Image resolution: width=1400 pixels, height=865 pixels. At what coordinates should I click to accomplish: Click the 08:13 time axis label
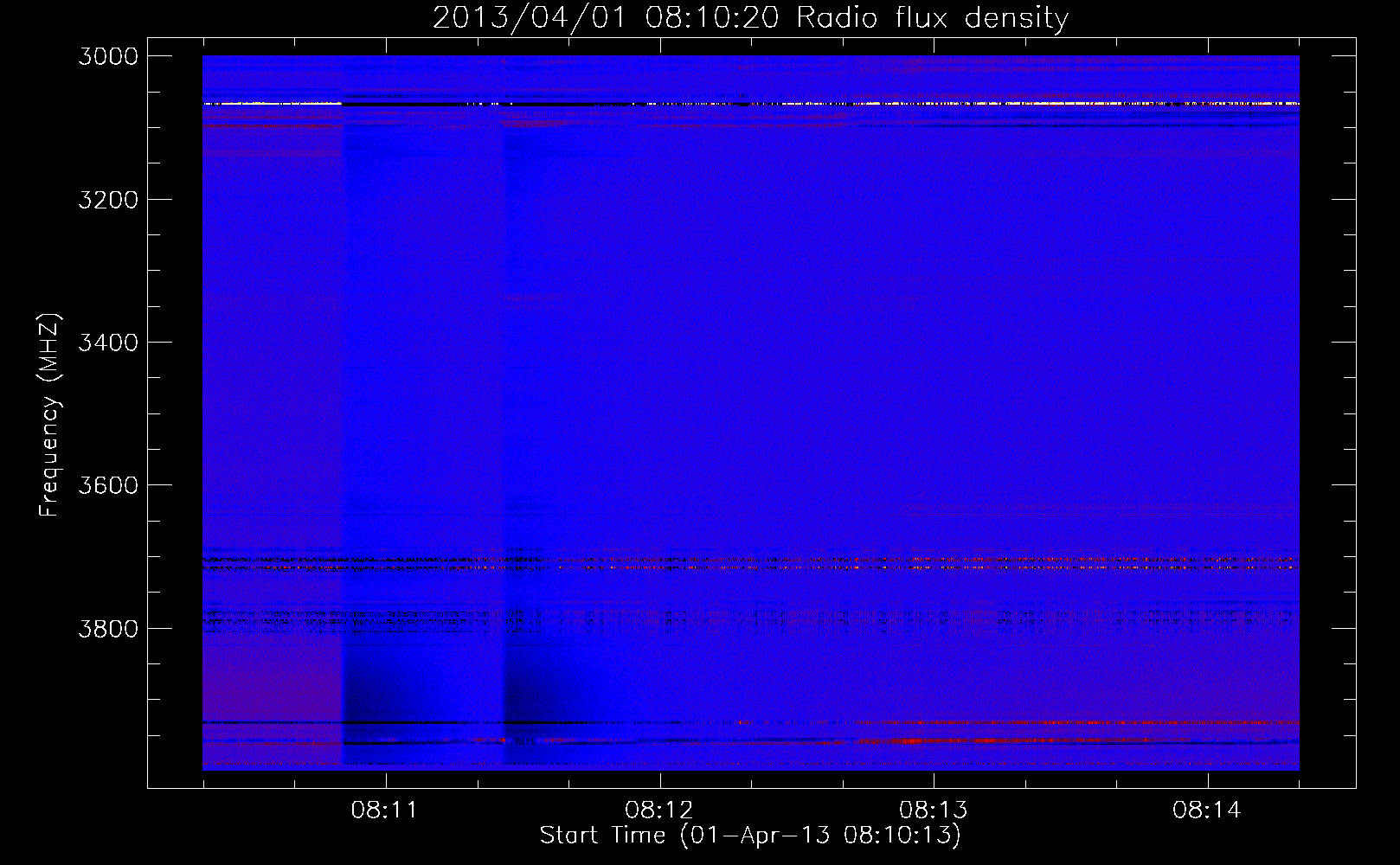pos(933,811)
